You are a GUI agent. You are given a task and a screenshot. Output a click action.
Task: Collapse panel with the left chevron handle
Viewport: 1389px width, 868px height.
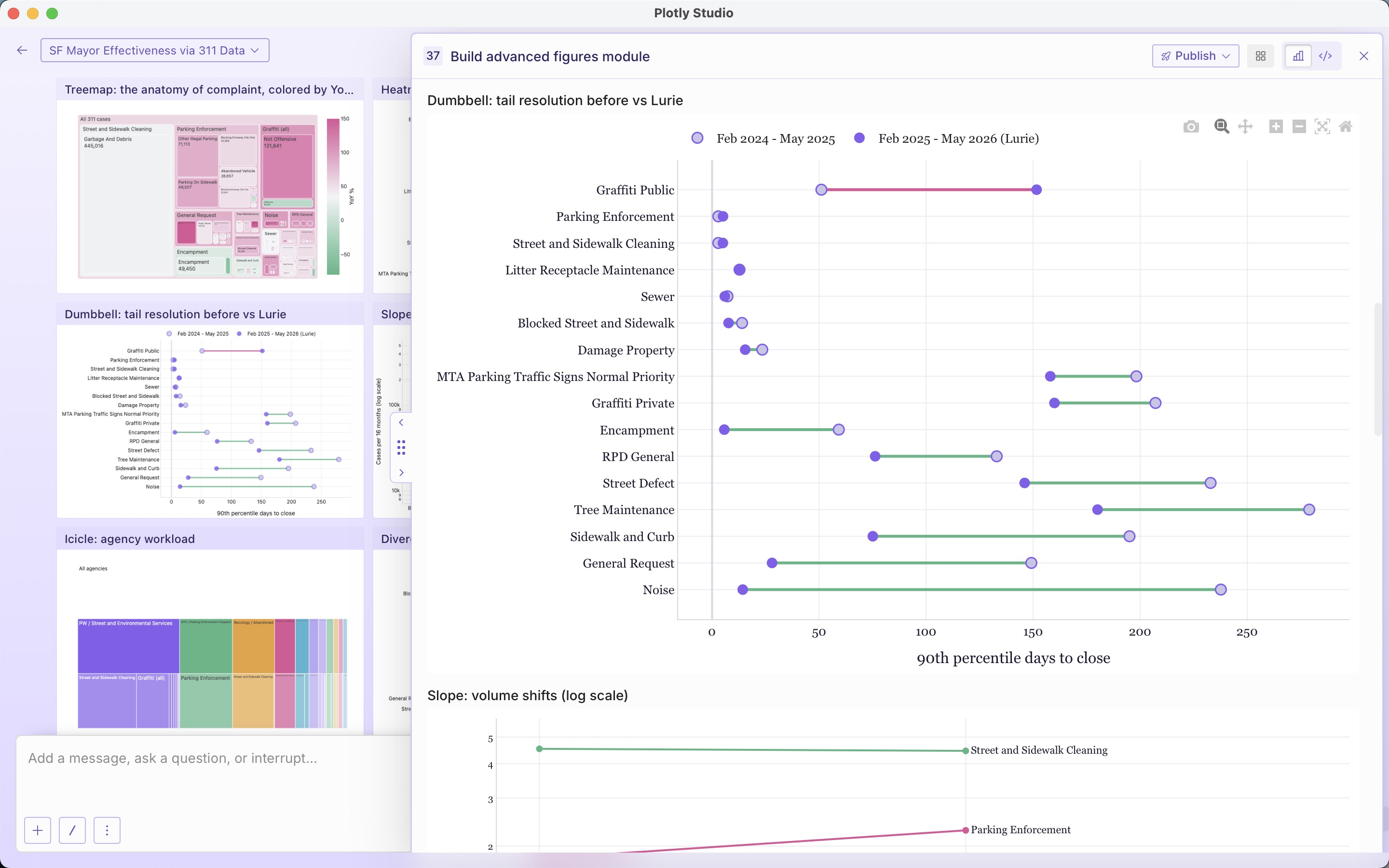click(x=401, y=422)
